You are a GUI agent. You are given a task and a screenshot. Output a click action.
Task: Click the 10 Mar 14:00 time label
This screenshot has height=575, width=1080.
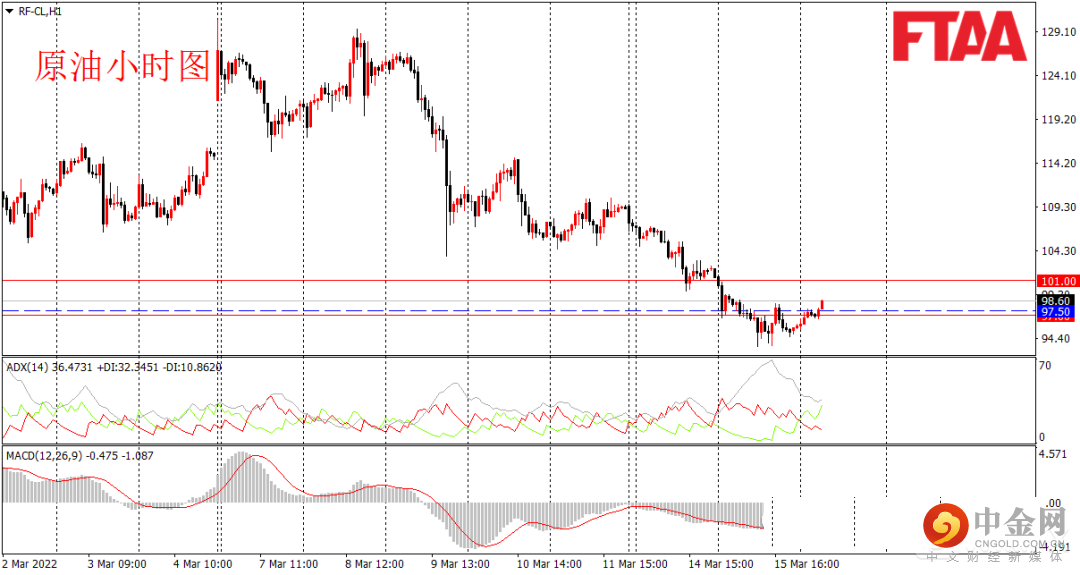[x=549, y=564]
